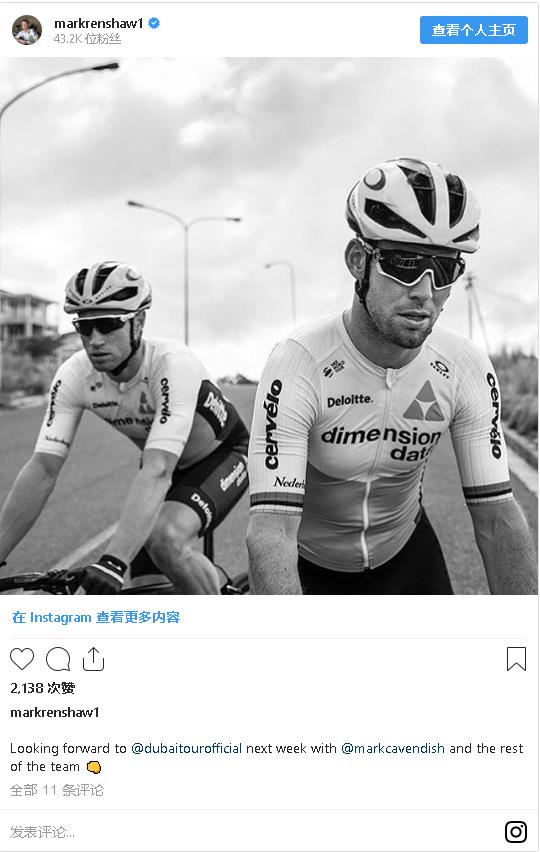The image size is (540, 852).
Task: Click the Instagram logo icon at bottom
Action: [516, 831]
